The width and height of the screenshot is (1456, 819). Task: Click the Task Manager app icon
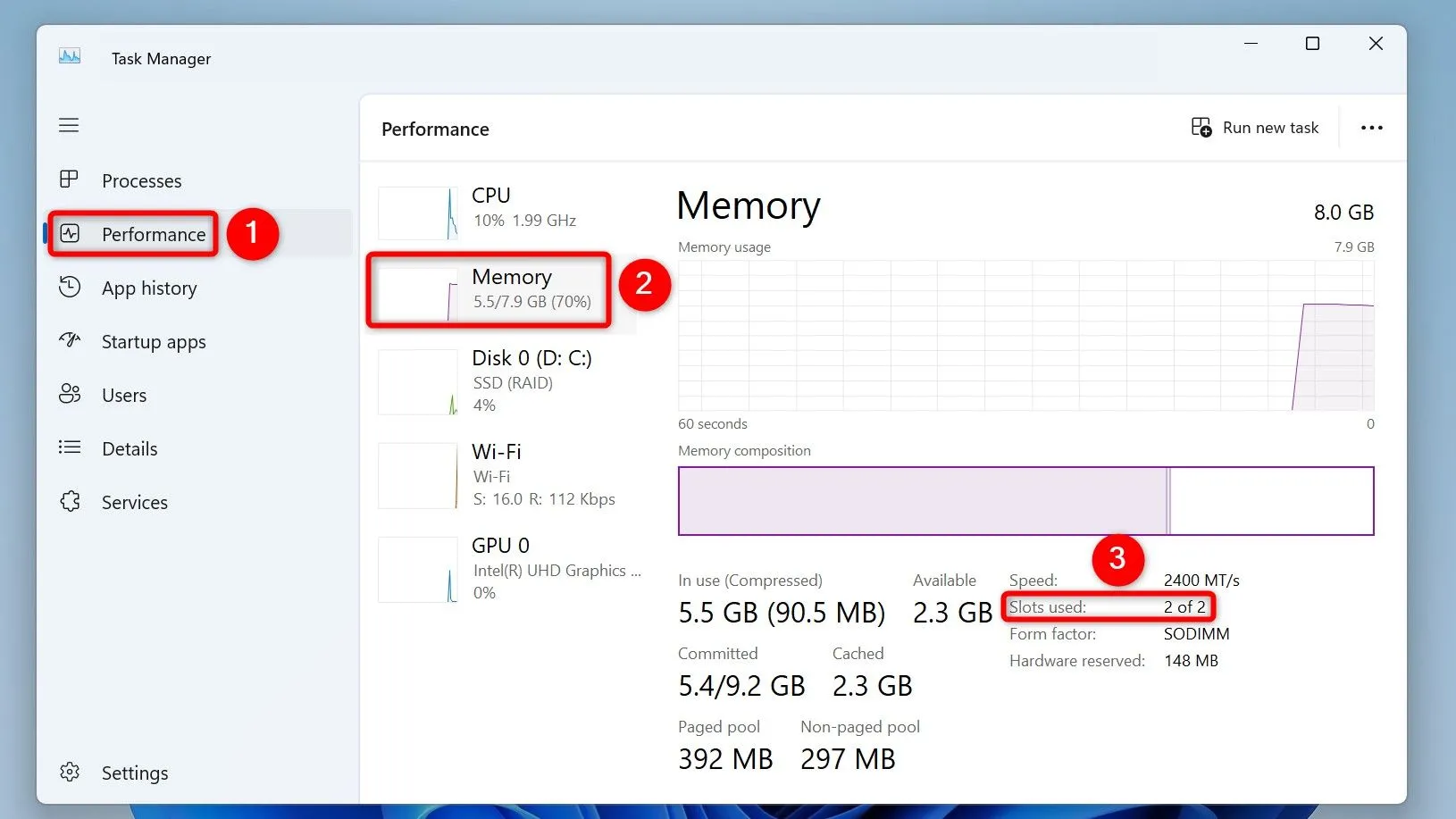[x=70, y=56]
